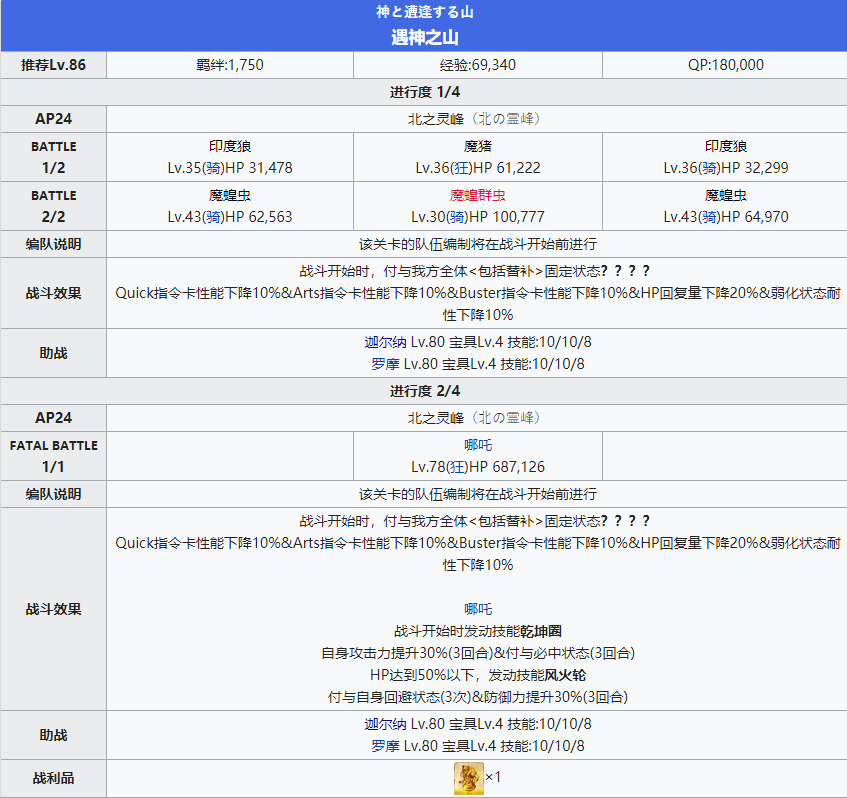Open 哪吒 link above 乾坤圈 skill text
Viewport: 847px width, 798px height.
point(478,609)
